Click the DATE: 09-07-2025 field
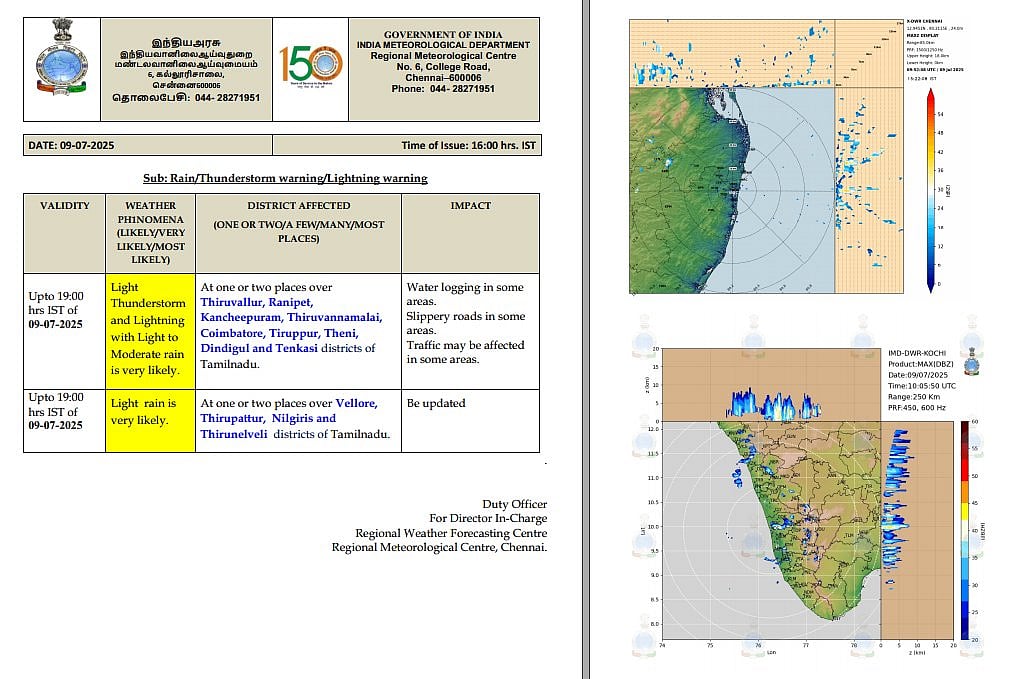This screenshot has width=1011, height=679. coord(72,146)
